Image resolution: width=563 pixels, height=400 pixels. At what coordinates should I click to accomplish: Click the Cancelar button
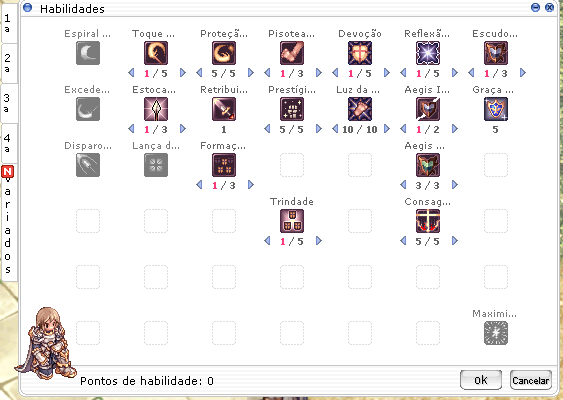click(531, 380)
